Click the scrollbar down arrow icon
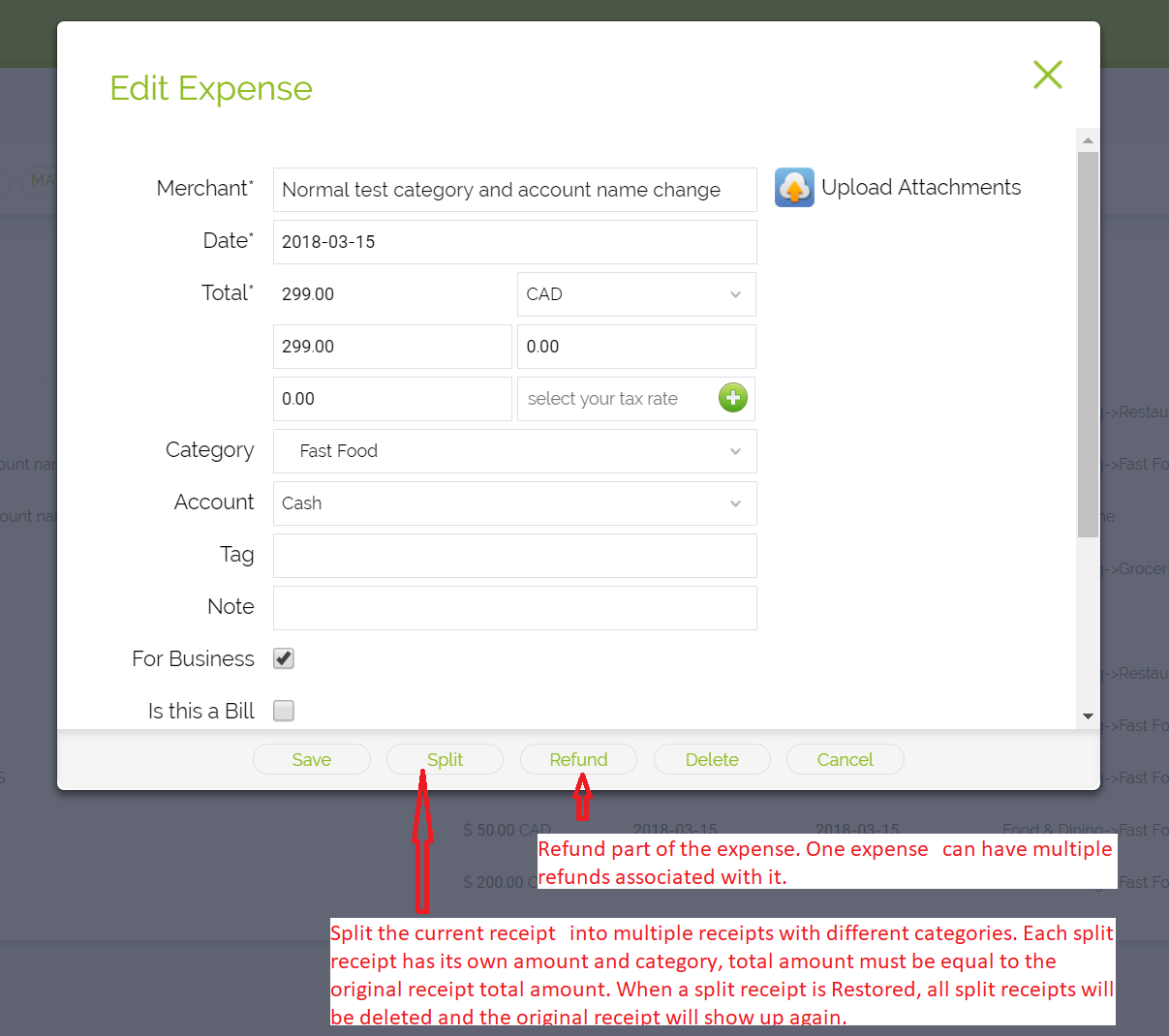Screen dimensions: 1169x1036 (1086, 716)
